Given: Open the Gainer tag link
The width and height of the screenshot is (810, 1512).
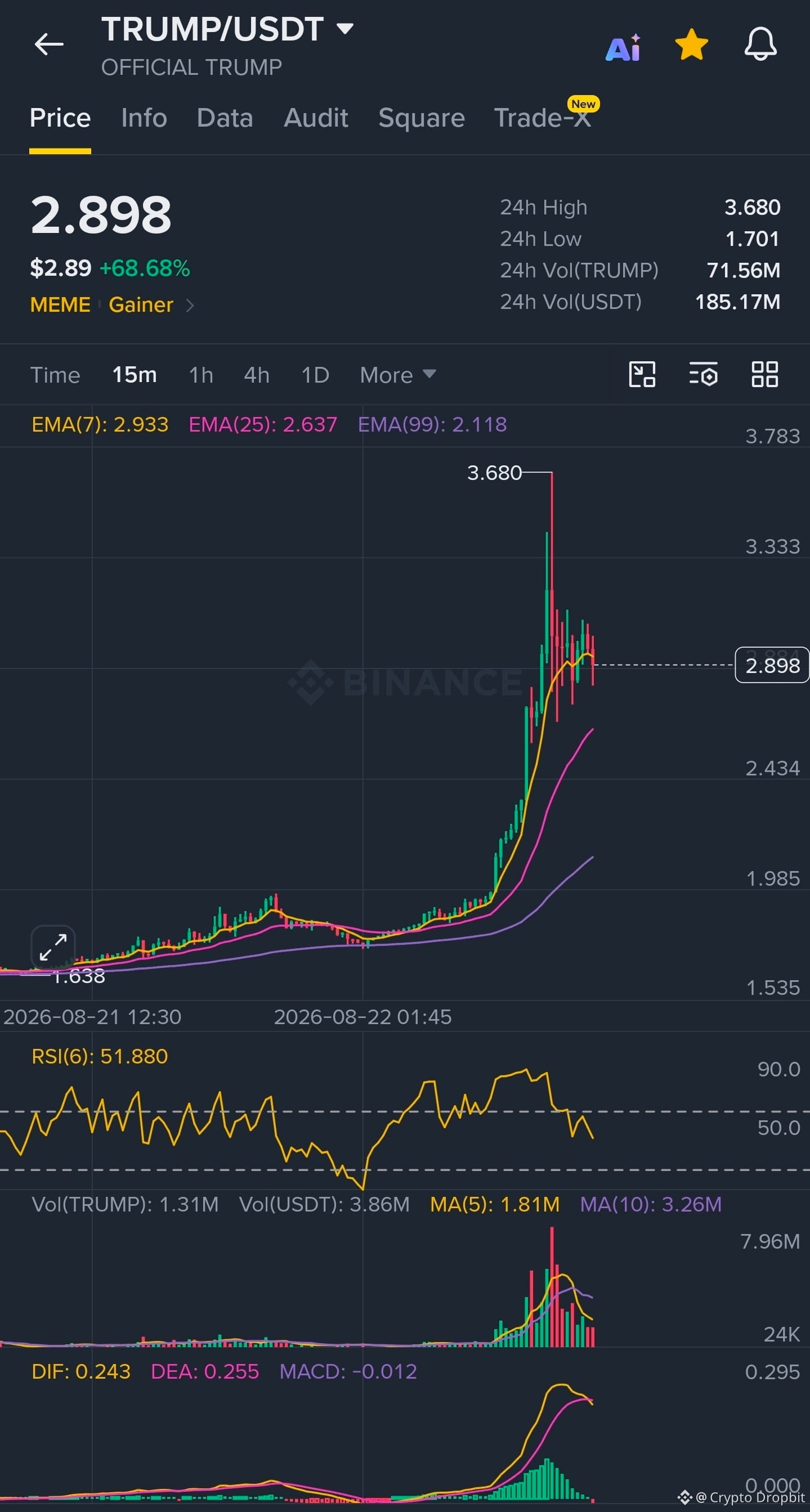Looking at the screenshot, I should (141, 304).
